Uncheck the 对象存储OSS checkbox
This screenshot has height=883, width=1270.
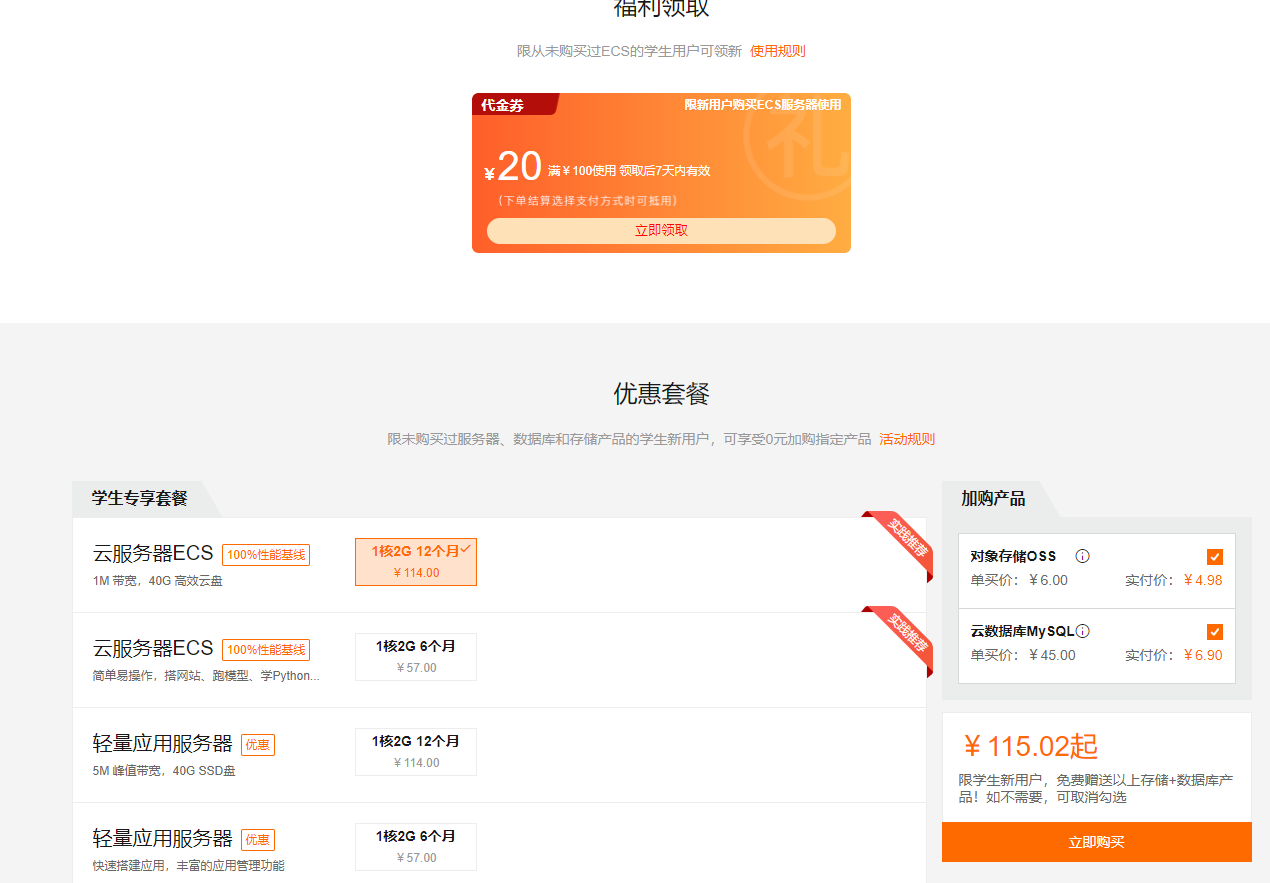point(1215,557)
